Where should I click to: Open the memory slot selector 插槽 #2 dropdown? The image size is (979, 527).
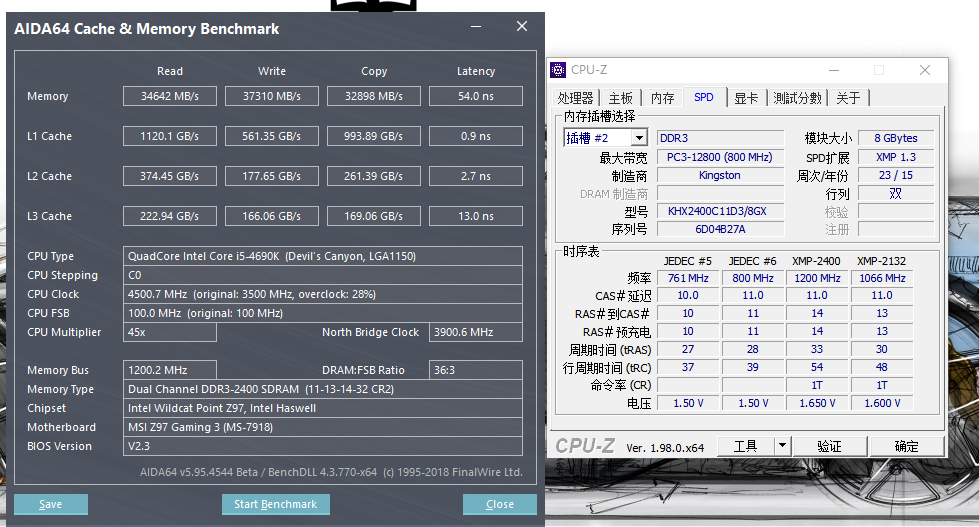tap(639, 138)
